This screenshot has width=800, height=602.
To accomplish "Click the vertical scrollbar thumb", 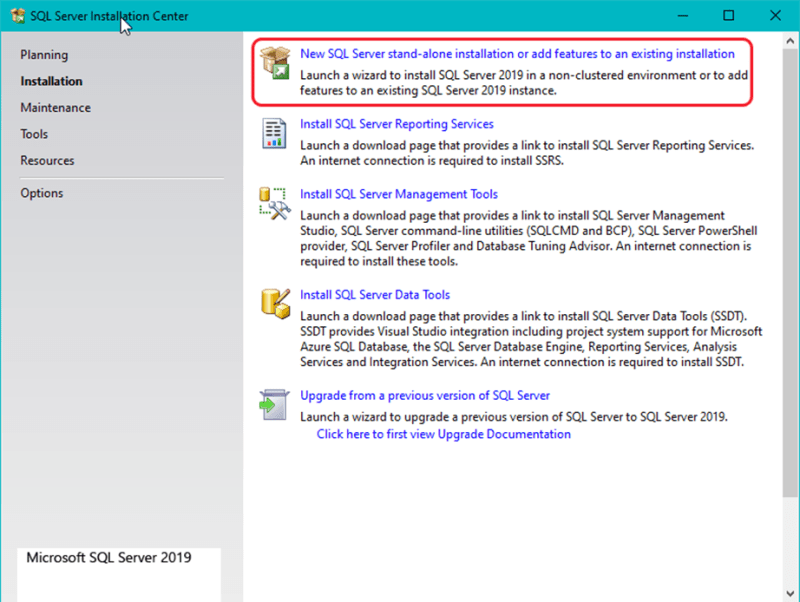I will [x=790, y=272].
